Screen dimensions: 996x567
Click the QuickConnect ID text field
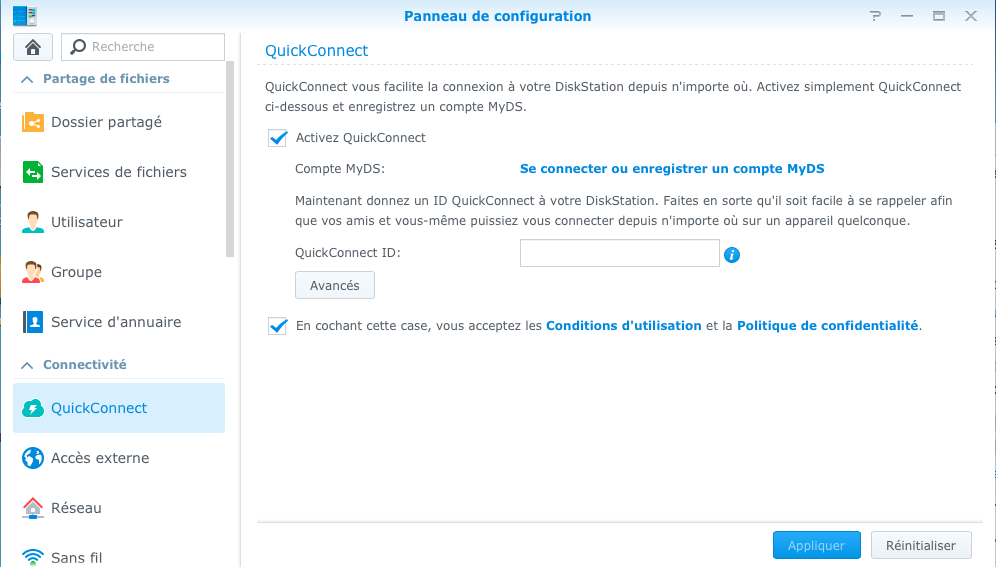coord(619,253)
